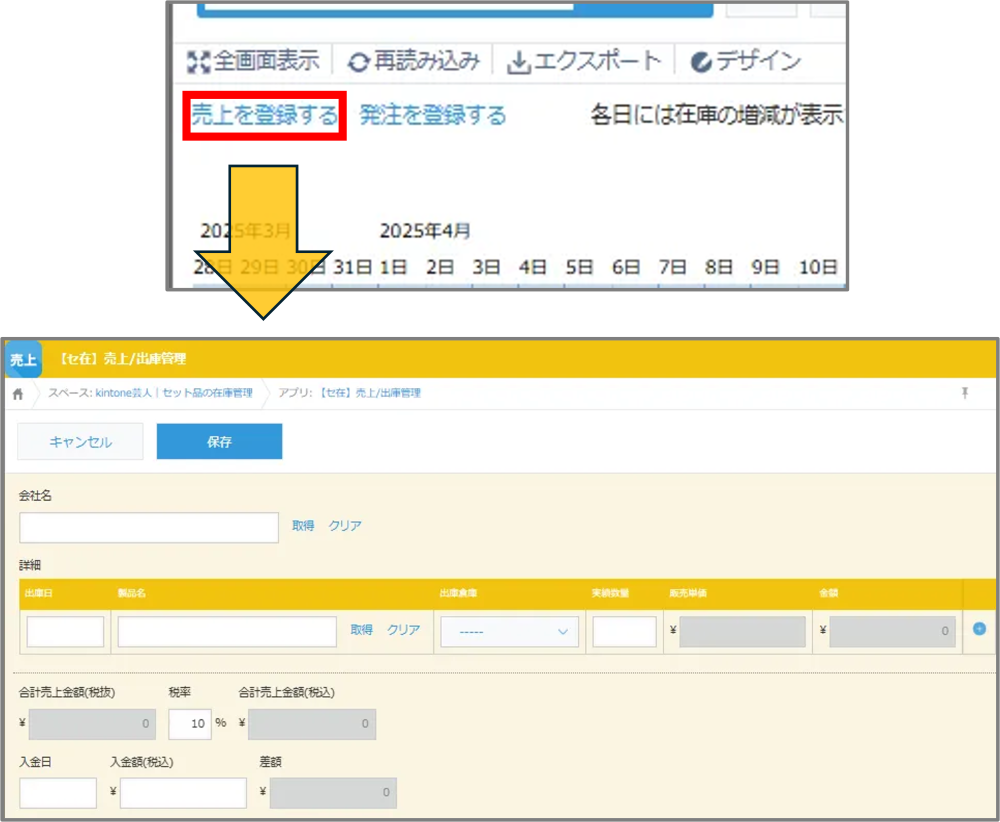The image size is (1000, 822).
Task: Click the 会社名 input field
Action: [149, 527]
